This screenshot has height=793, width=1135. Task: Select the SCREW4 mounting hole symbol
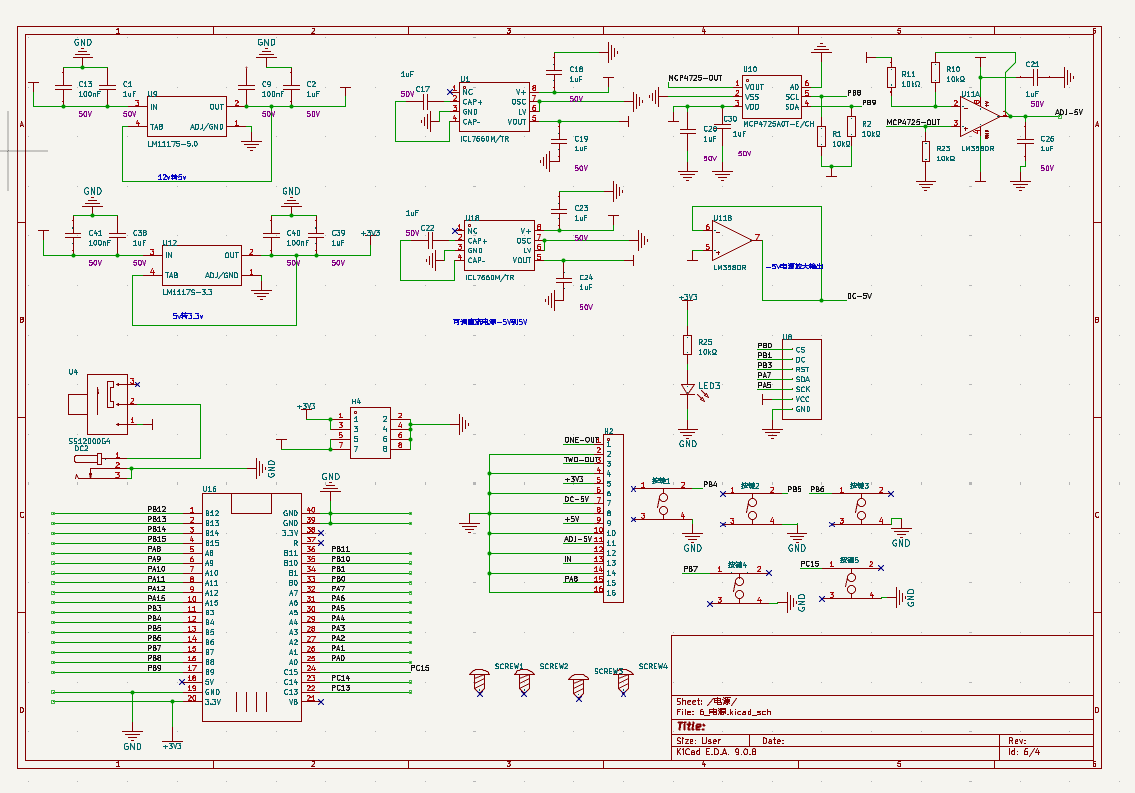click(624, 681)
